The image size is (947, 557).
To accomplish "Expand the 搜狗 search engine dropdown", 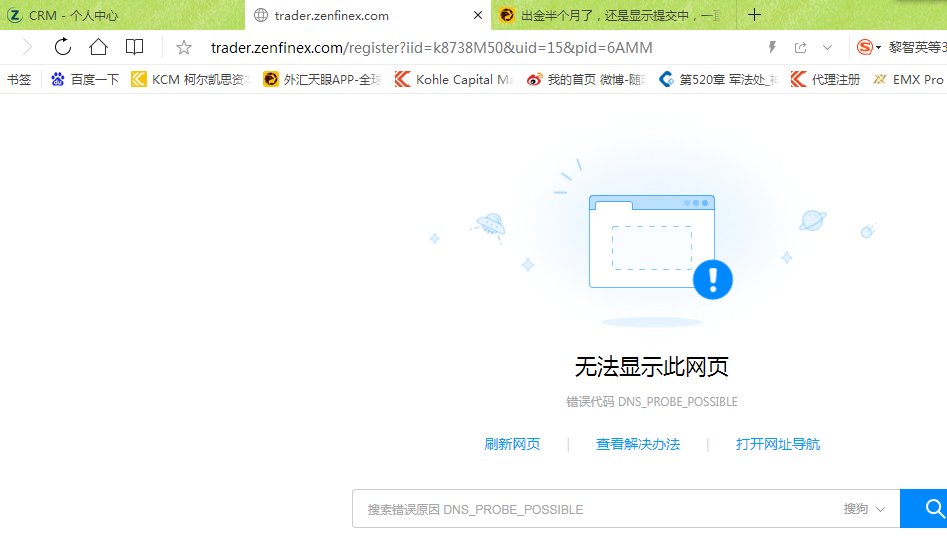I will tap(864, 509).
